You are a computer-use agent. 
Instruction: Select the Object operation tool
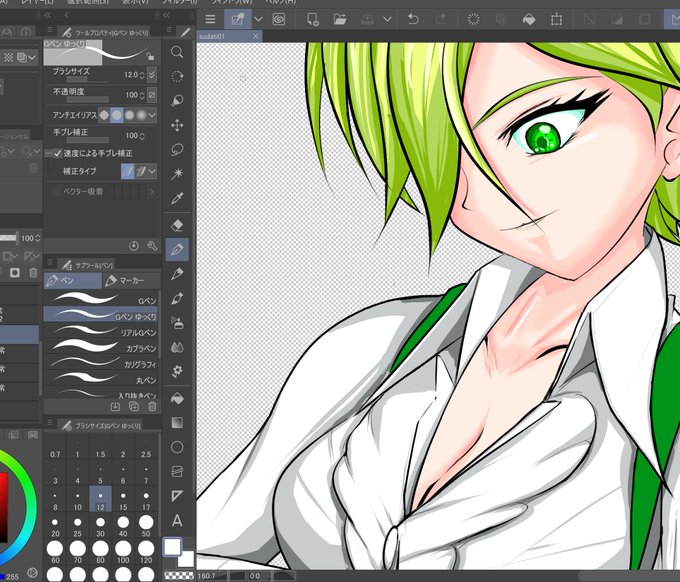[x=177, y=101]
